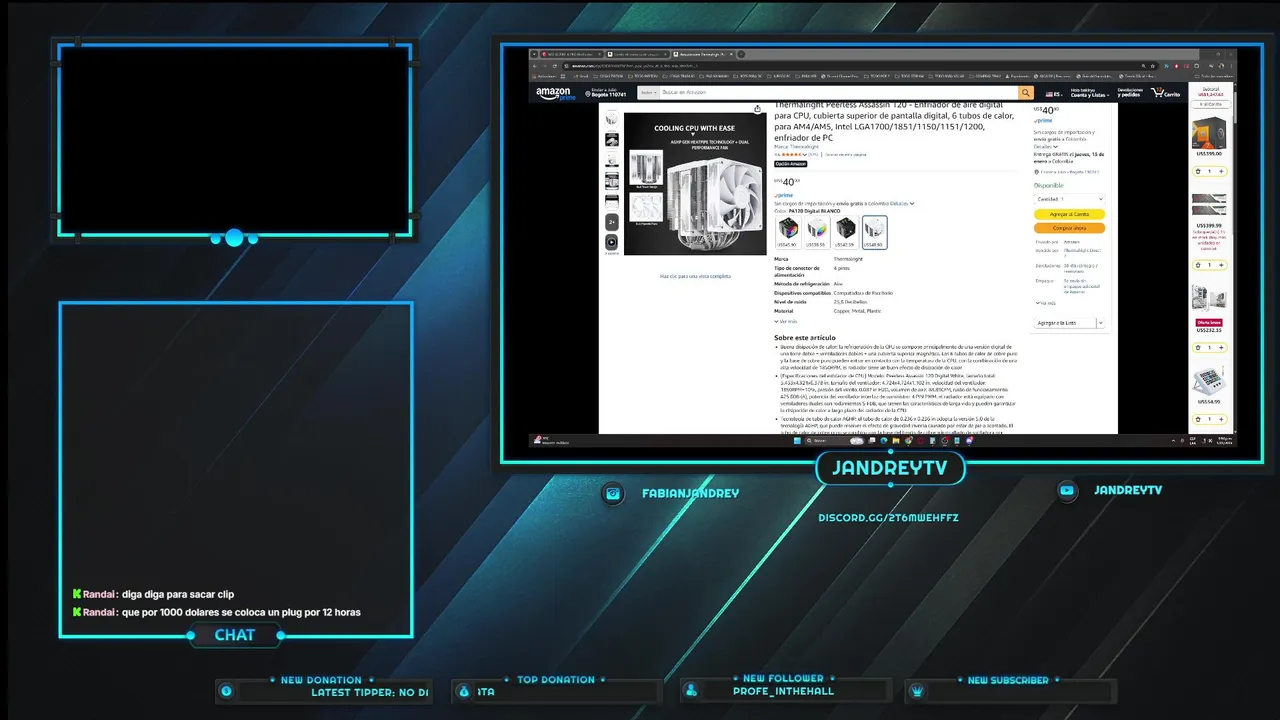The image size is (1280, 720).
Task: Expand Detalles next to envío gratis a Colombia
Action: [x=902, y=203]
